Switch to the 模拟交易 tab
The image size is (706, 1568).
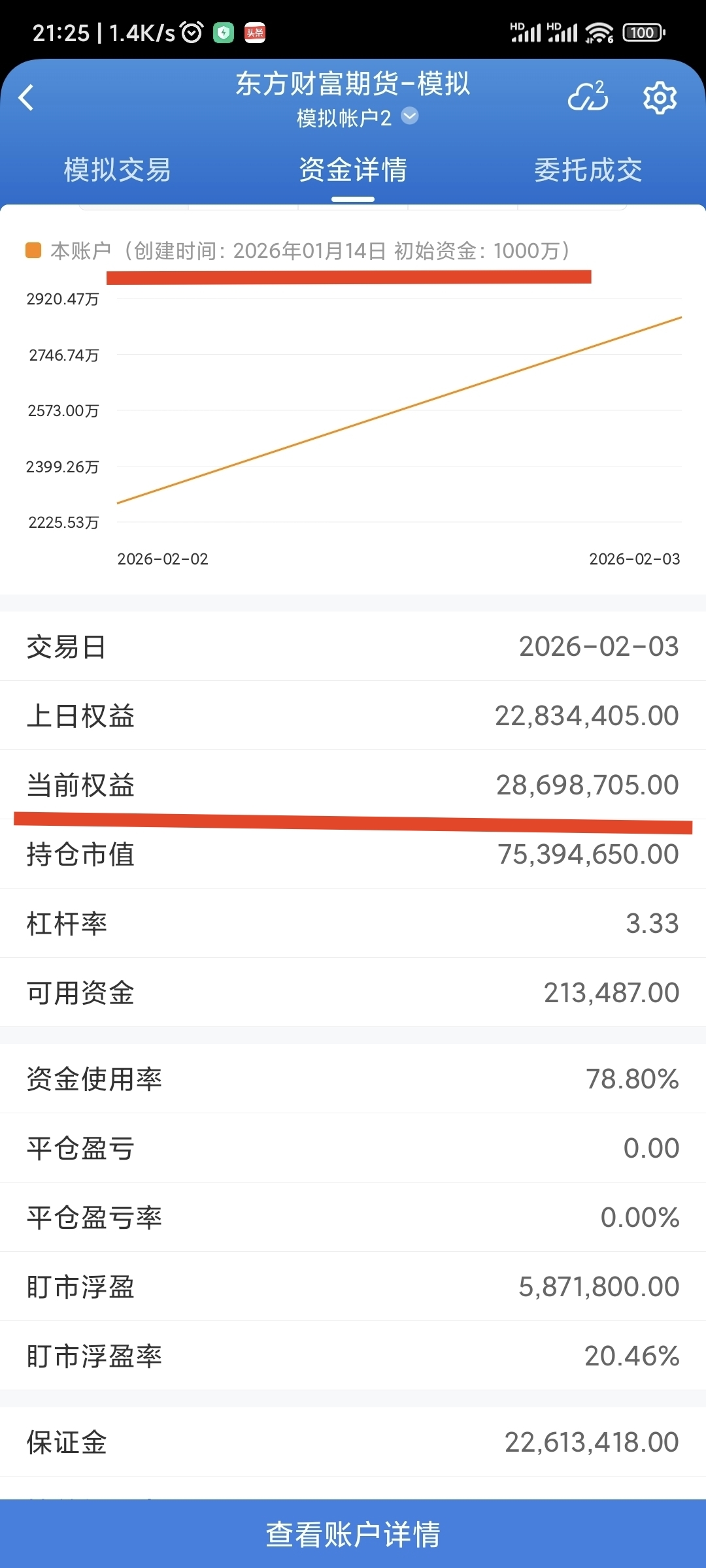[118, 170]
